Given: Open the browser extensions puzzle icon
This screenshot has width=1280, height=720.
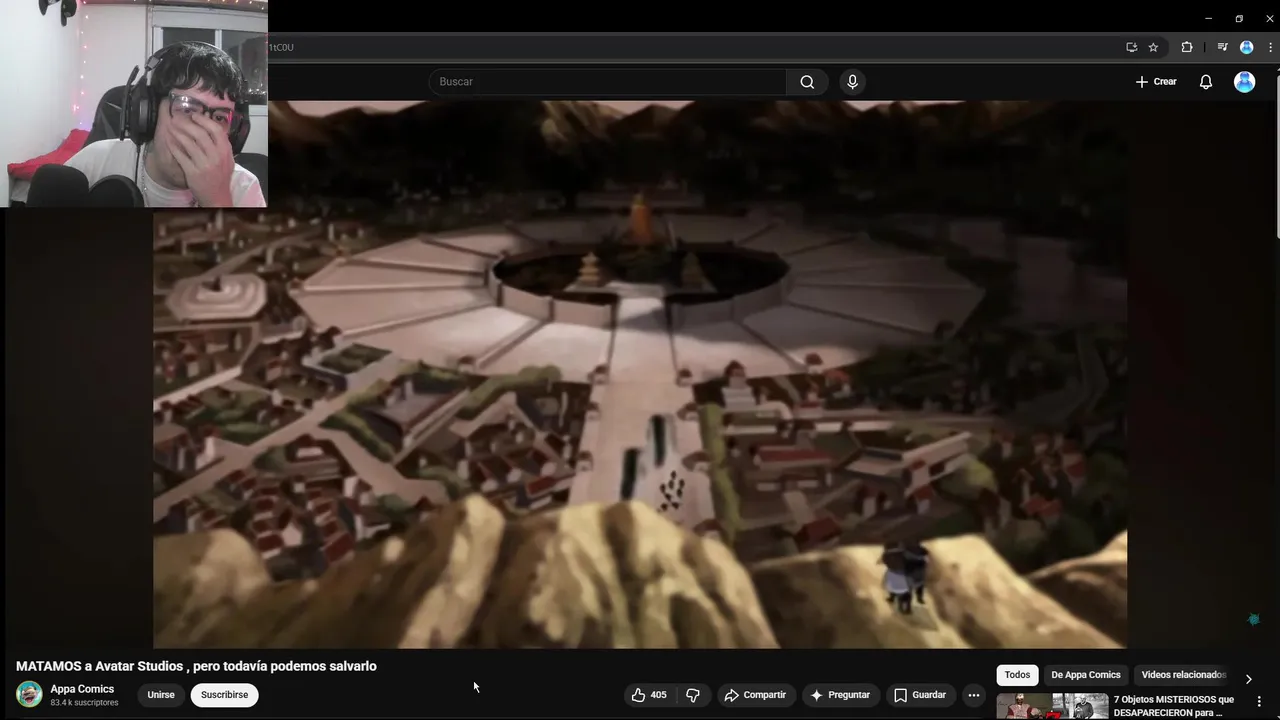Looking at the screenshot, I should [x=1187, y=47].
